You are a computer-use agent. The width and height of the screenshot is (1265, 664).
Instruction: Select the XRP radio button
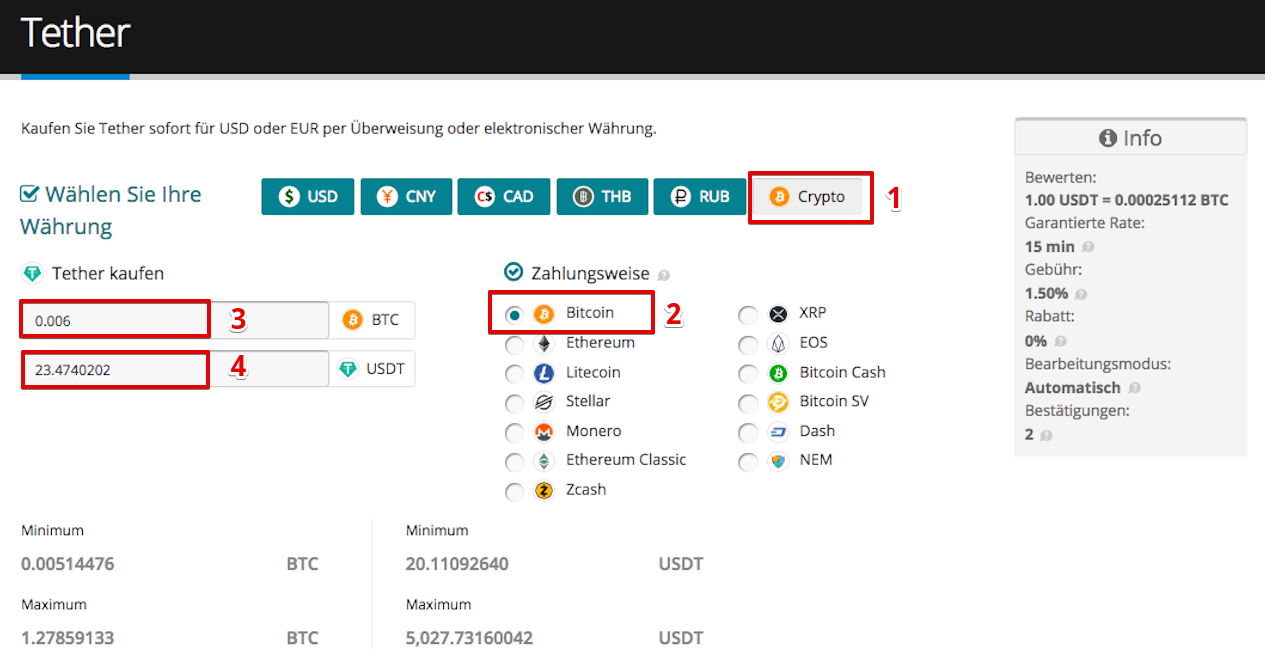(x=748, y=316)
